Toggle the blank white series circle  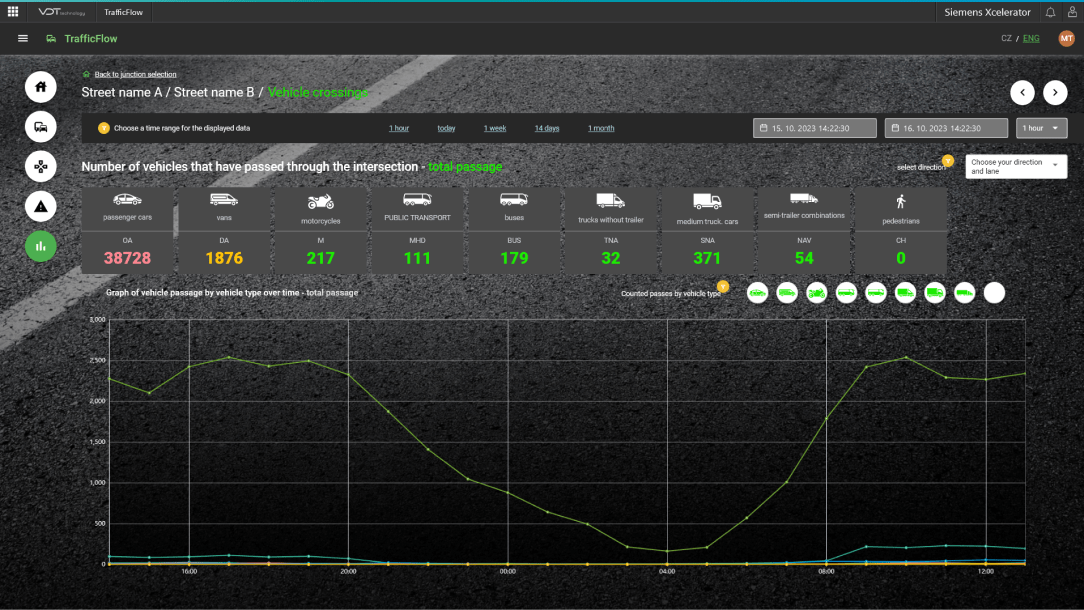point(994,293)
